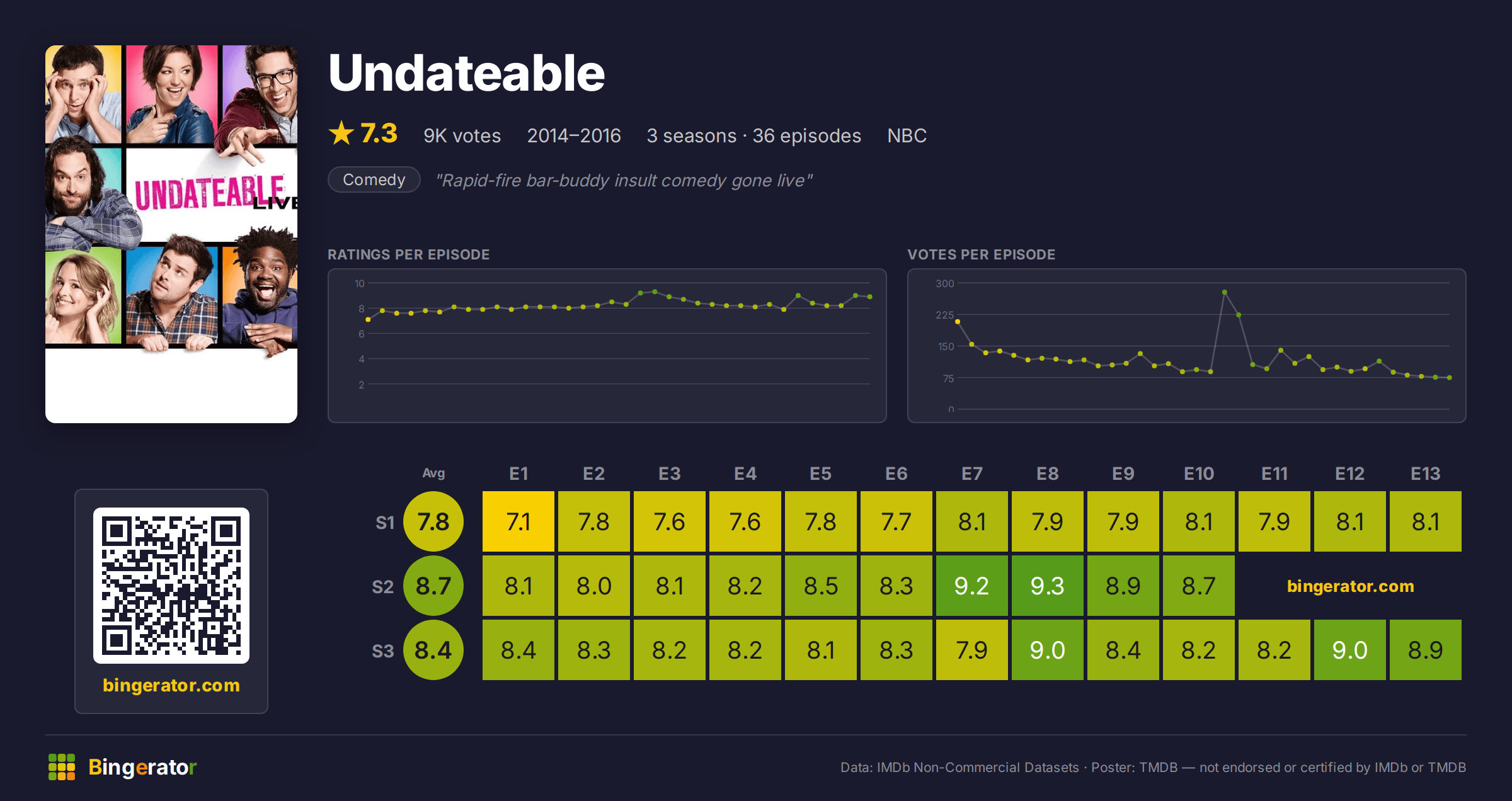Click S2 E7 rating cell 9.2
Viewport: 1512px width, 801px height.
tap(972, 586)
